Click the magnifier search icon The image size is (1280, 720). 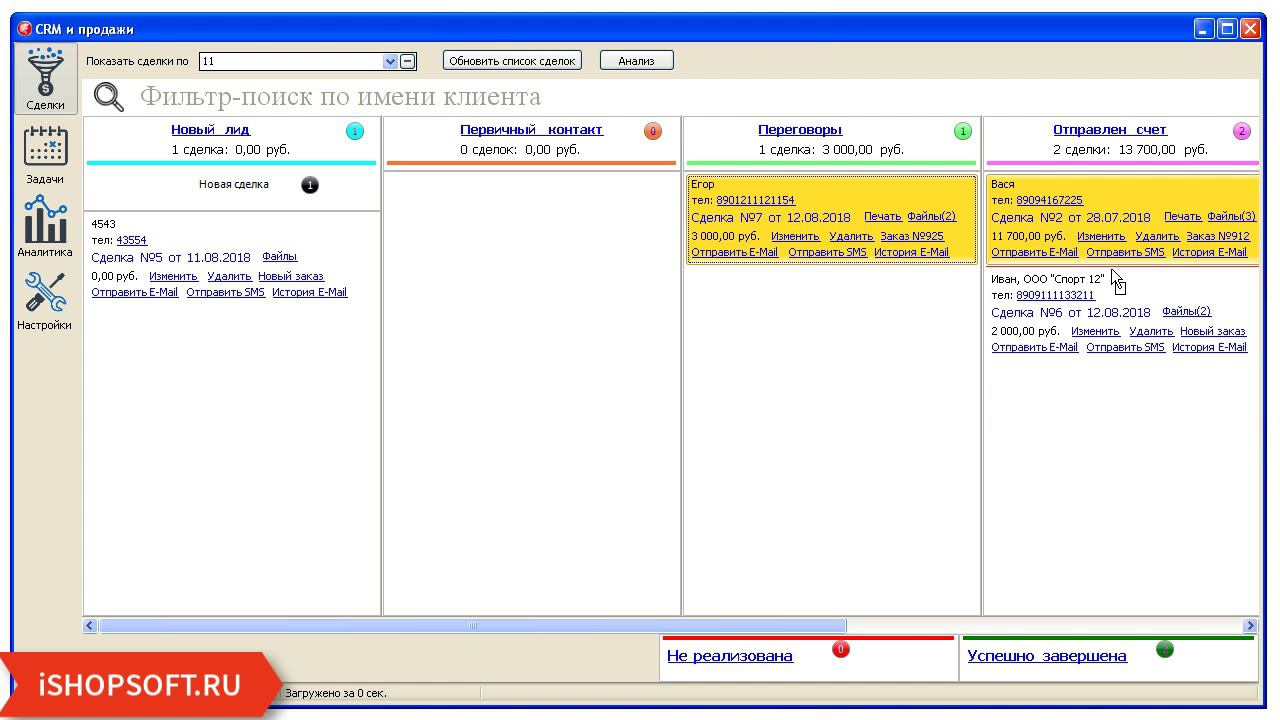pos(108,97)
